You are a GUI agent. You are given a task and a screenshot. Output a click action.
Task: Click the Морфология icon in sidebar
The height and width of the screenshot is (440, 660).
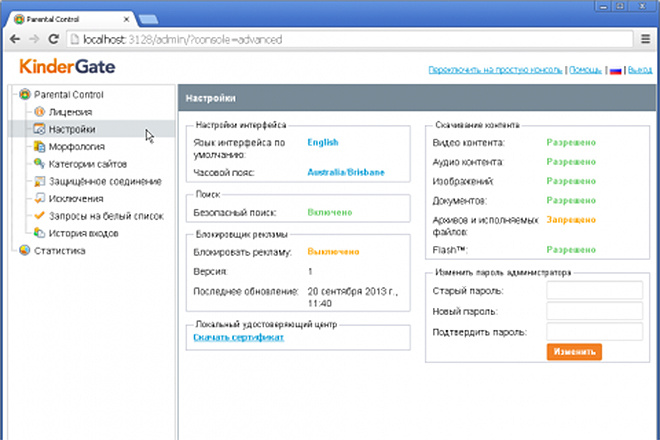coord(40,146)
